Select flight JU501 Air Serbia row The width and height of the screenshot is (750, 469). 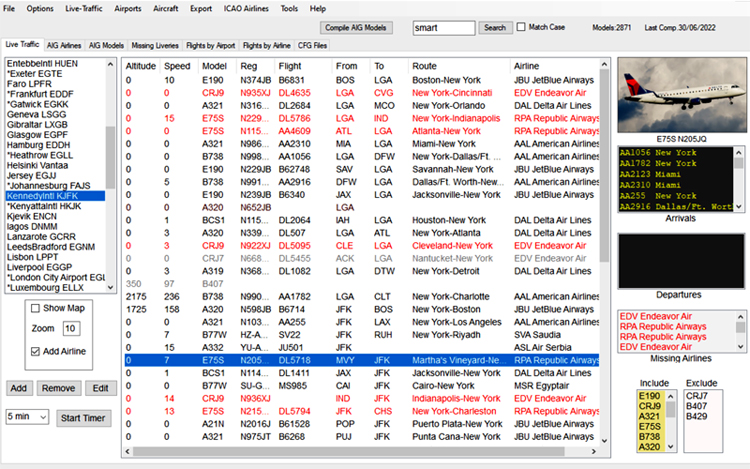click(362, 348)
